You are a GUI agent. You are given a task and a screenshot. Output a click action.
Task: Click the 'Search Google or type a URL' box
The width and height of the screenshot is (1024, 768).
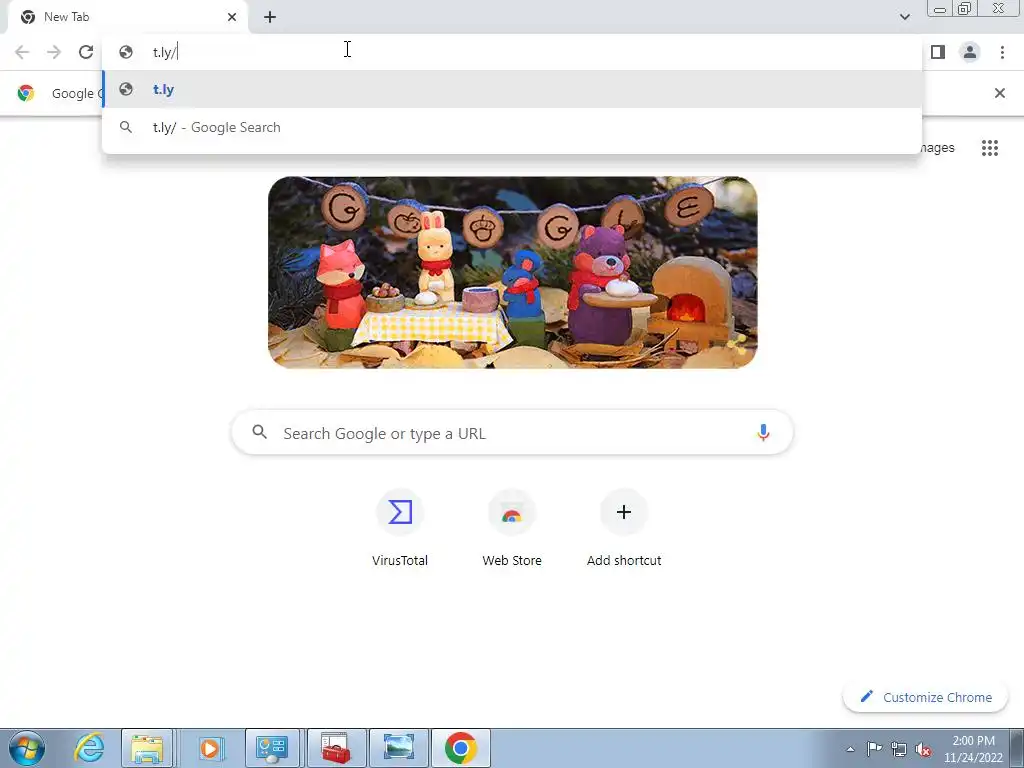513,433
